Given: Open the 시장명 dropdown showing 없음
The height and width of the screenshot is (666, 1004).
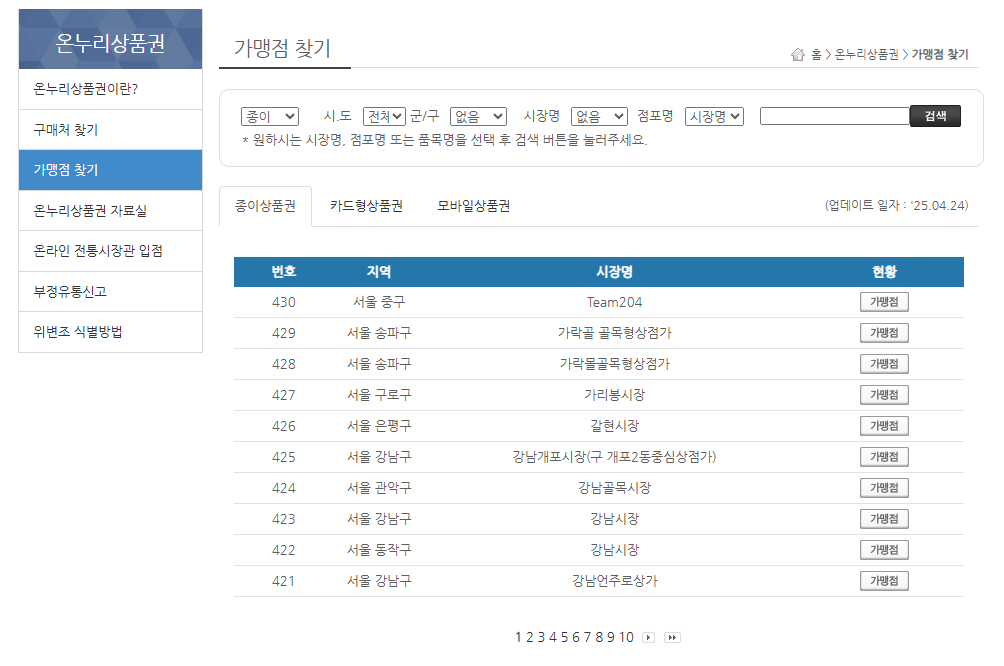Looking at the screenshot, I should click(597, 115).
